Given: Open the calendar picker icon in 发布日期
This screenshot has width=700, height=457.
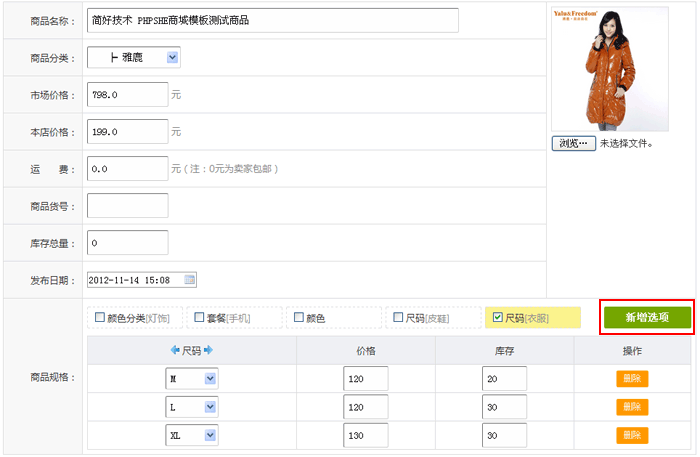Looking at the screenshot, I should click(190, 280).
